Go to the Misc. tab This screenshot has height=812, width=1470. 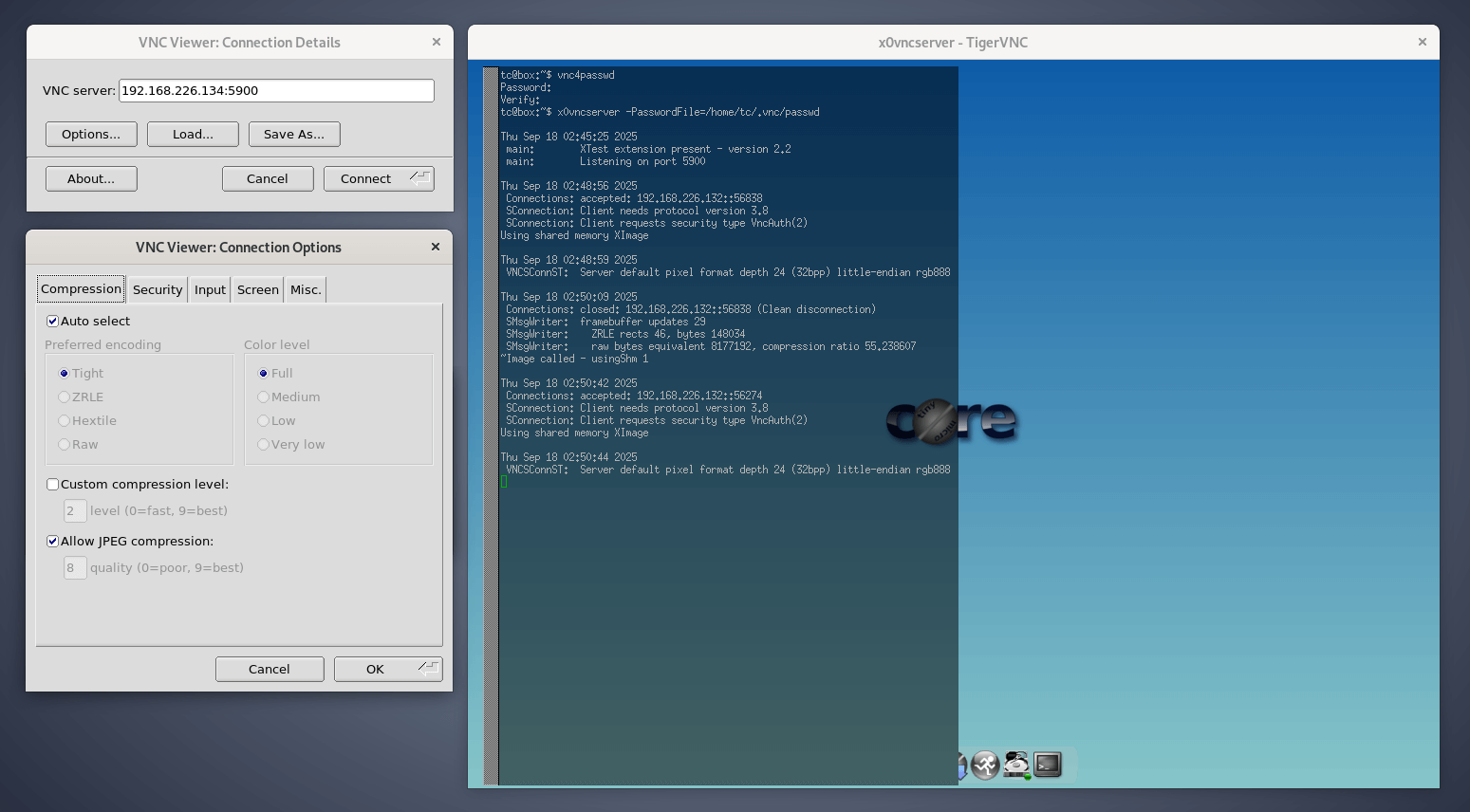306,289
